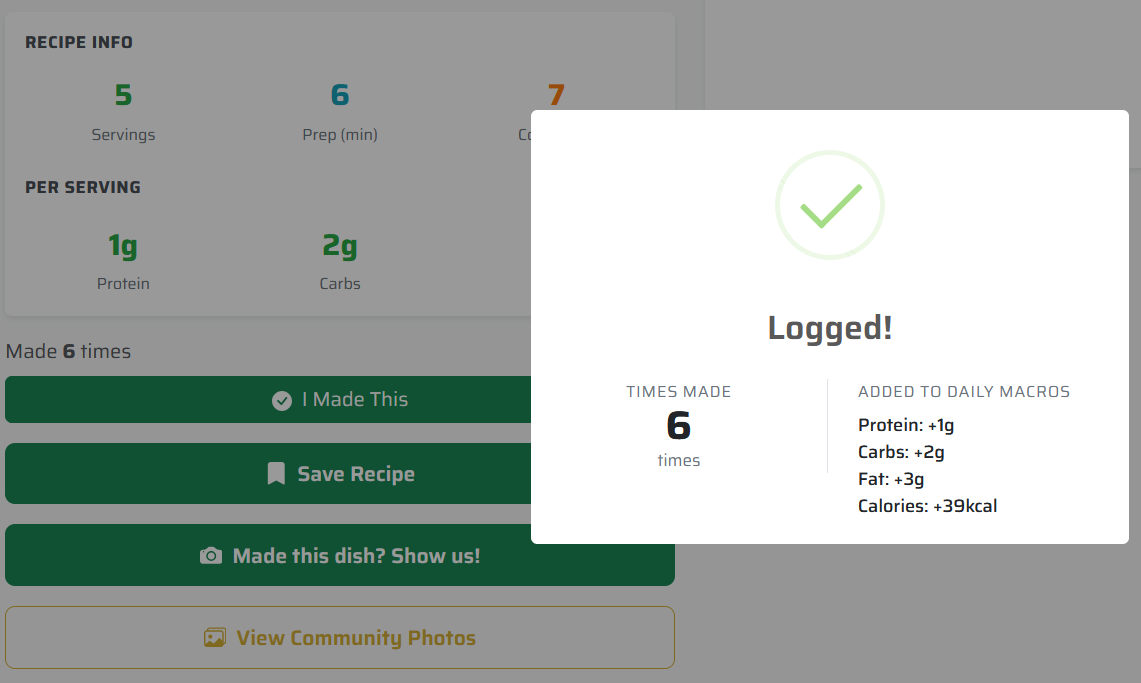Screen dimensions: 1141x683
Task: Click the large green checkmark in the dialog
Action: tap(830, 205)
